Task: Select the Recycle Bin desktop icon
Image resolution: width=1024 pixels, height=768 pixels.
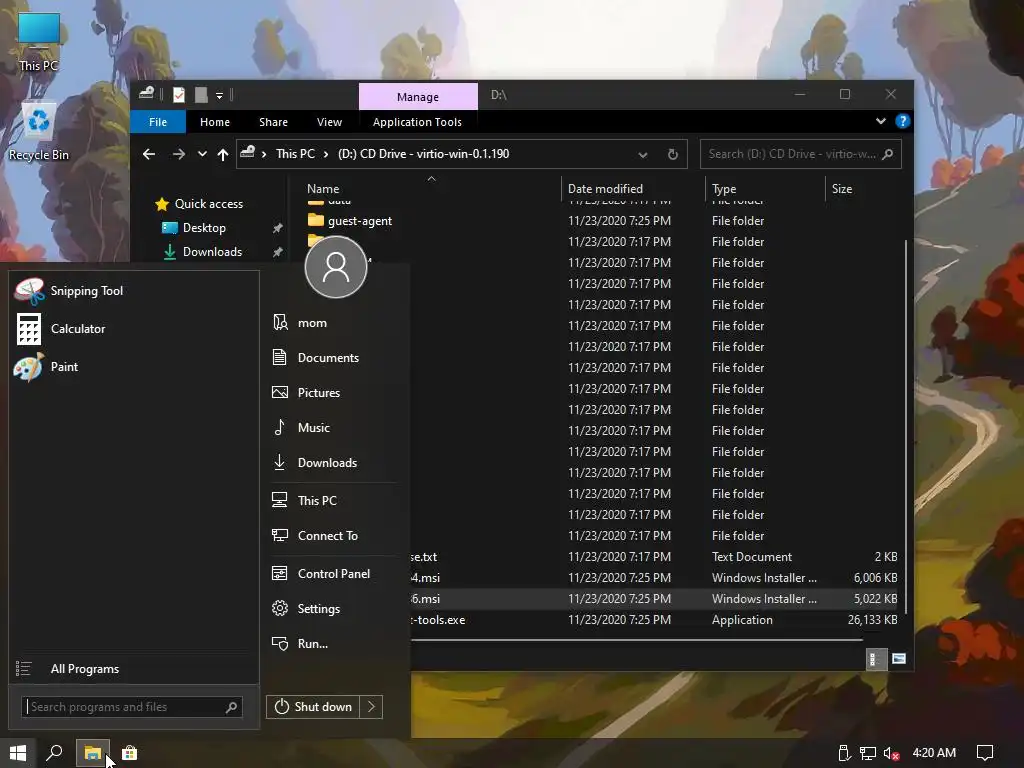Action: click(x=39, y=132)
